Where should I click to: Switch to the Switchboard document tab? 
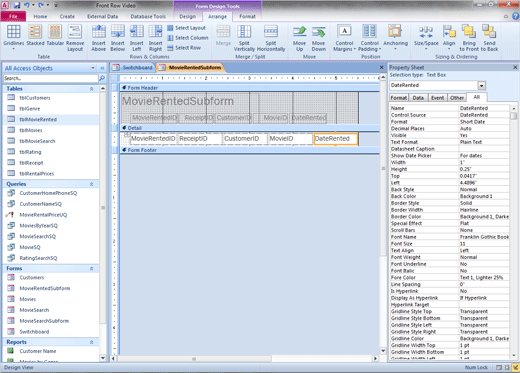[x=133, y=68]
